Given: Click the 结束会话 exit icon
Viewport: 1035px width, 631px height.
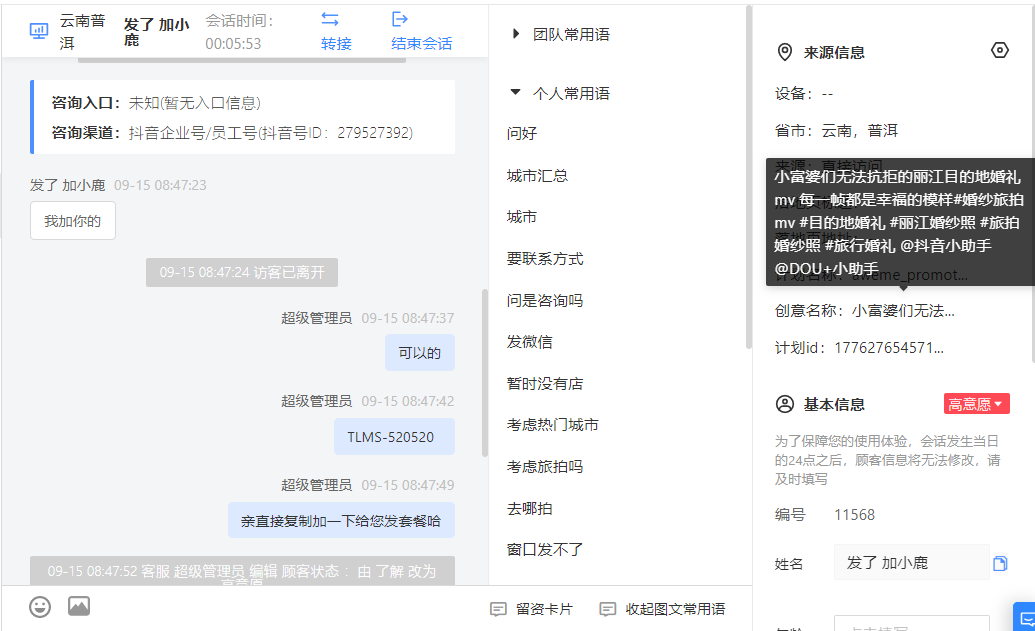Looking at the screenshot, I should click(x=399, y=19).
